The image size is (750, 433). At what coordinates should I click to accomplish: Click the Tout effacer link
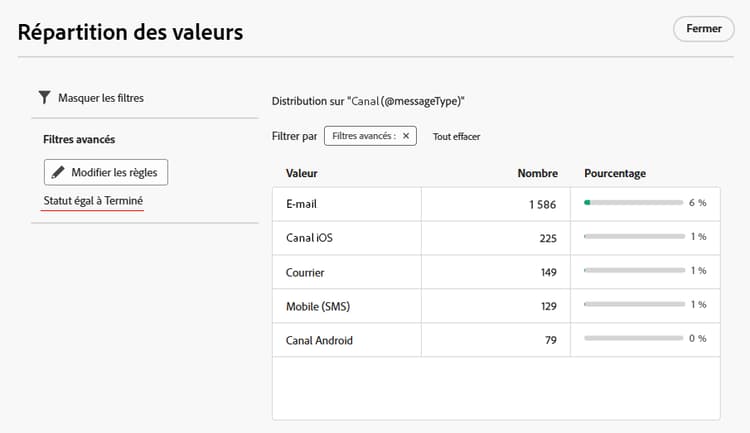pyautogui.click(x=456, y=136)
